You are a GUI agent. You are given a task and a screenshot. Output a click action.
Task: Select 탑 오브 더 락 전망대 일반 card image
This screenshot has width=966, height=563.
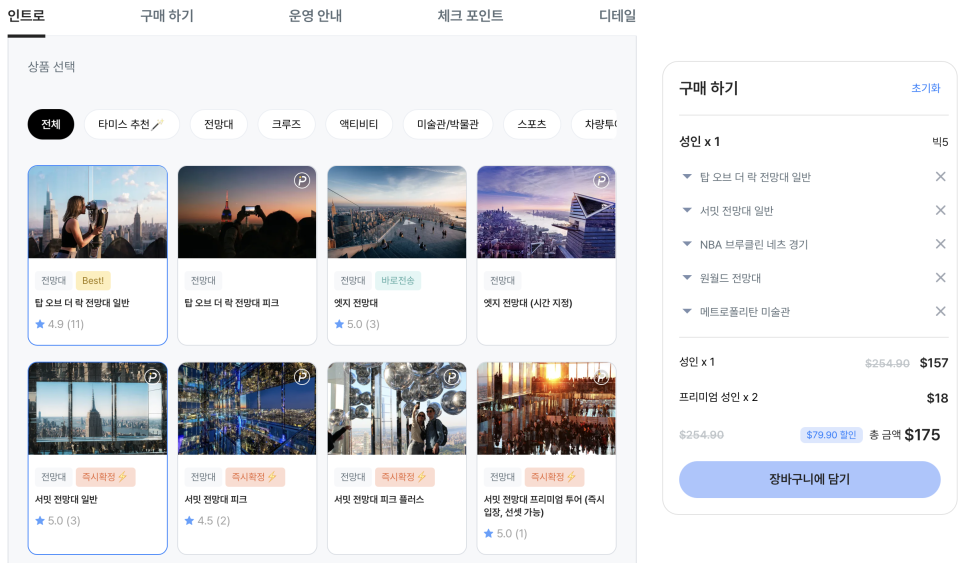[97, 212]
